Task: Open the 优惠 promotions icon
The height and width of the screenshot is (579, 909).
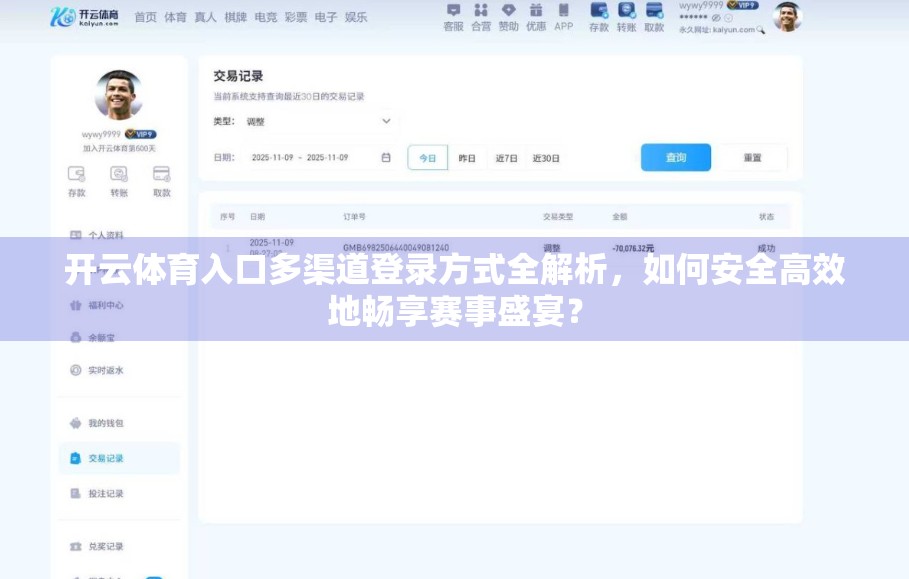Action: click(x=536, y=15)
